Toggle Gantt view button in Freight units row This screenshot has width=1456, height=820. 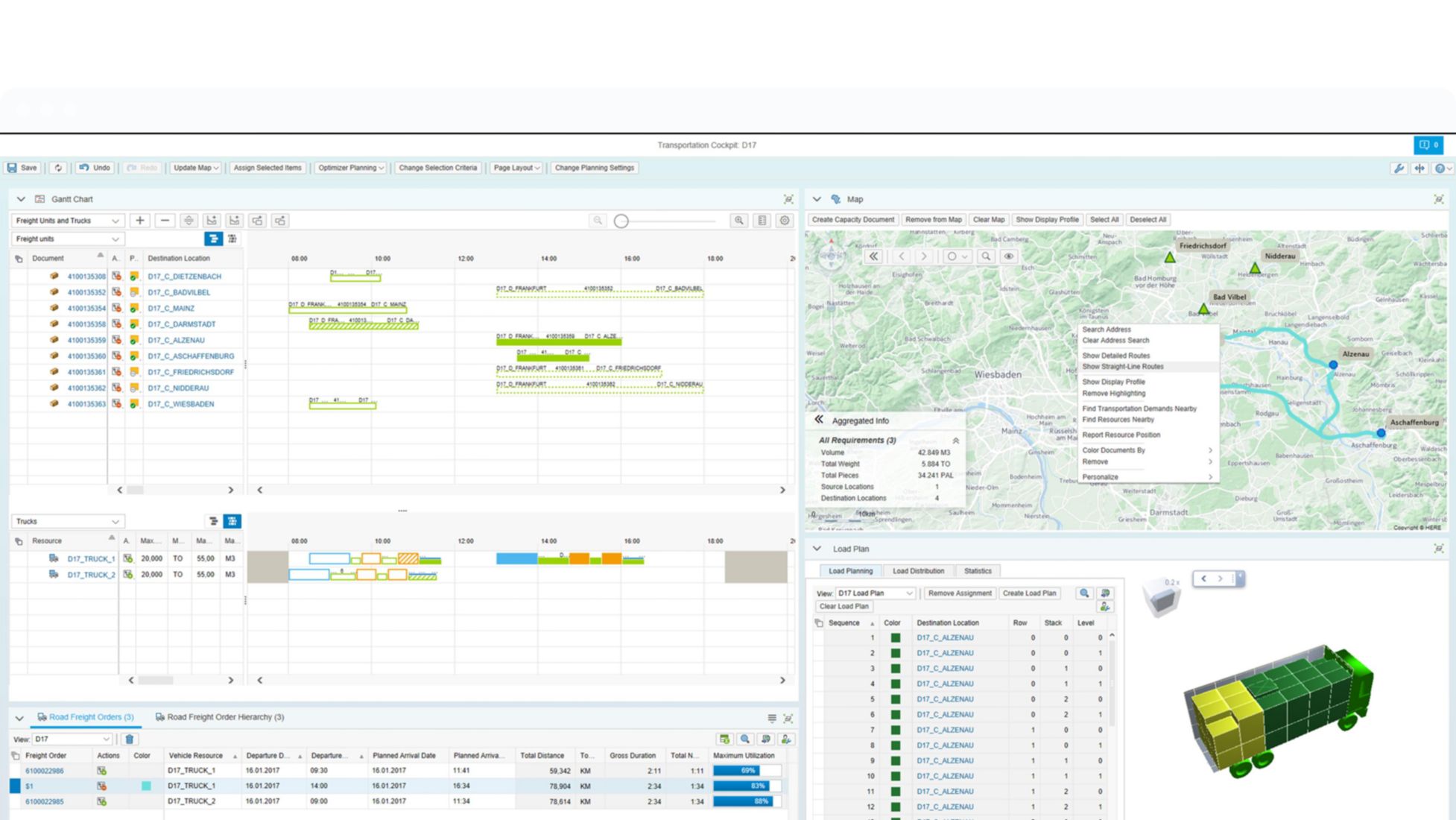(x=213, y=239)
